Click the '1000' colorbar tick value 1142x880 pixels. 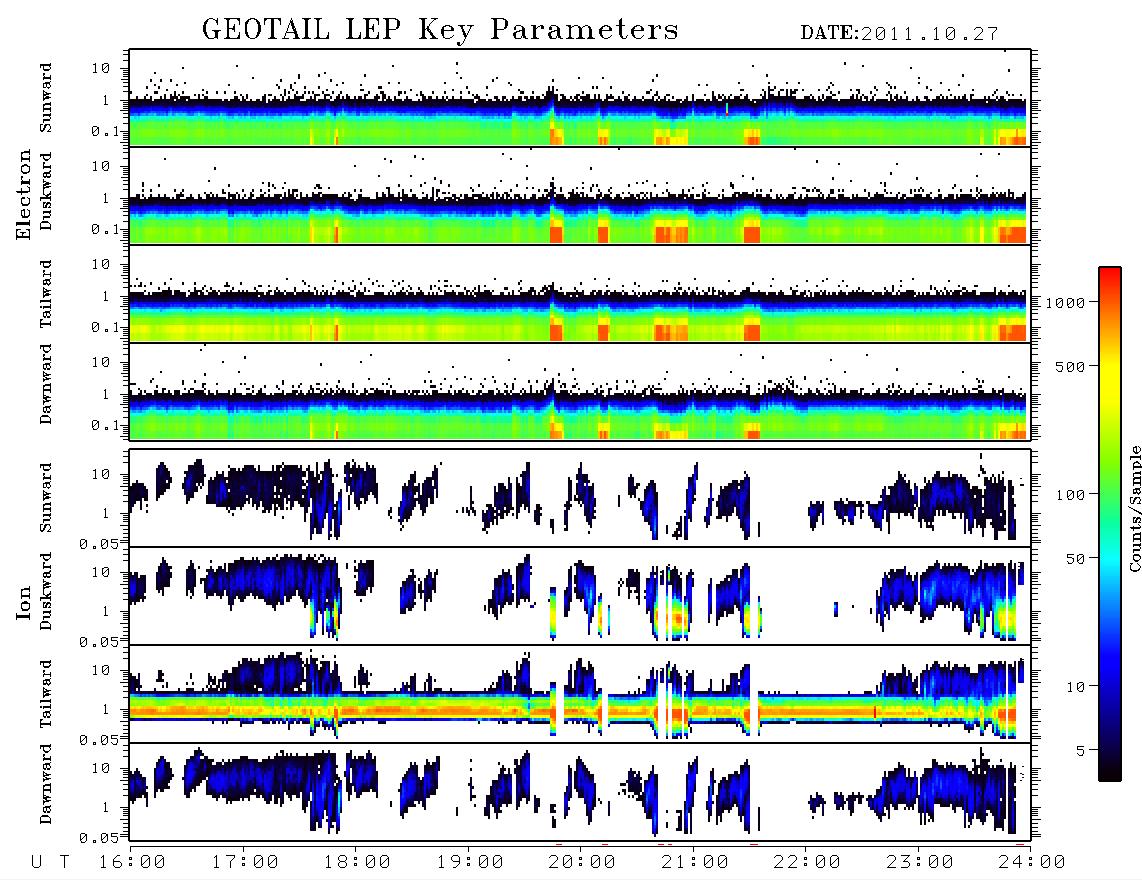click(1065, 303)
